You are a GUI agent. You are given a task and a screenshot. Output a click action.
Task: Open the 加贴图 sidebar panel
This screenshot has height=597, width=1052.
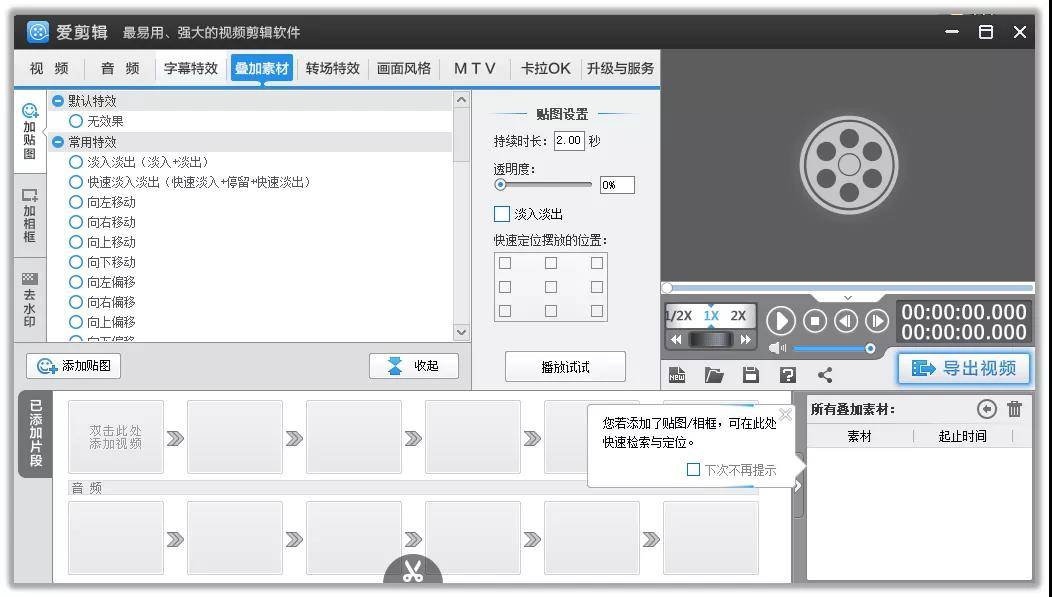(30, 131)
